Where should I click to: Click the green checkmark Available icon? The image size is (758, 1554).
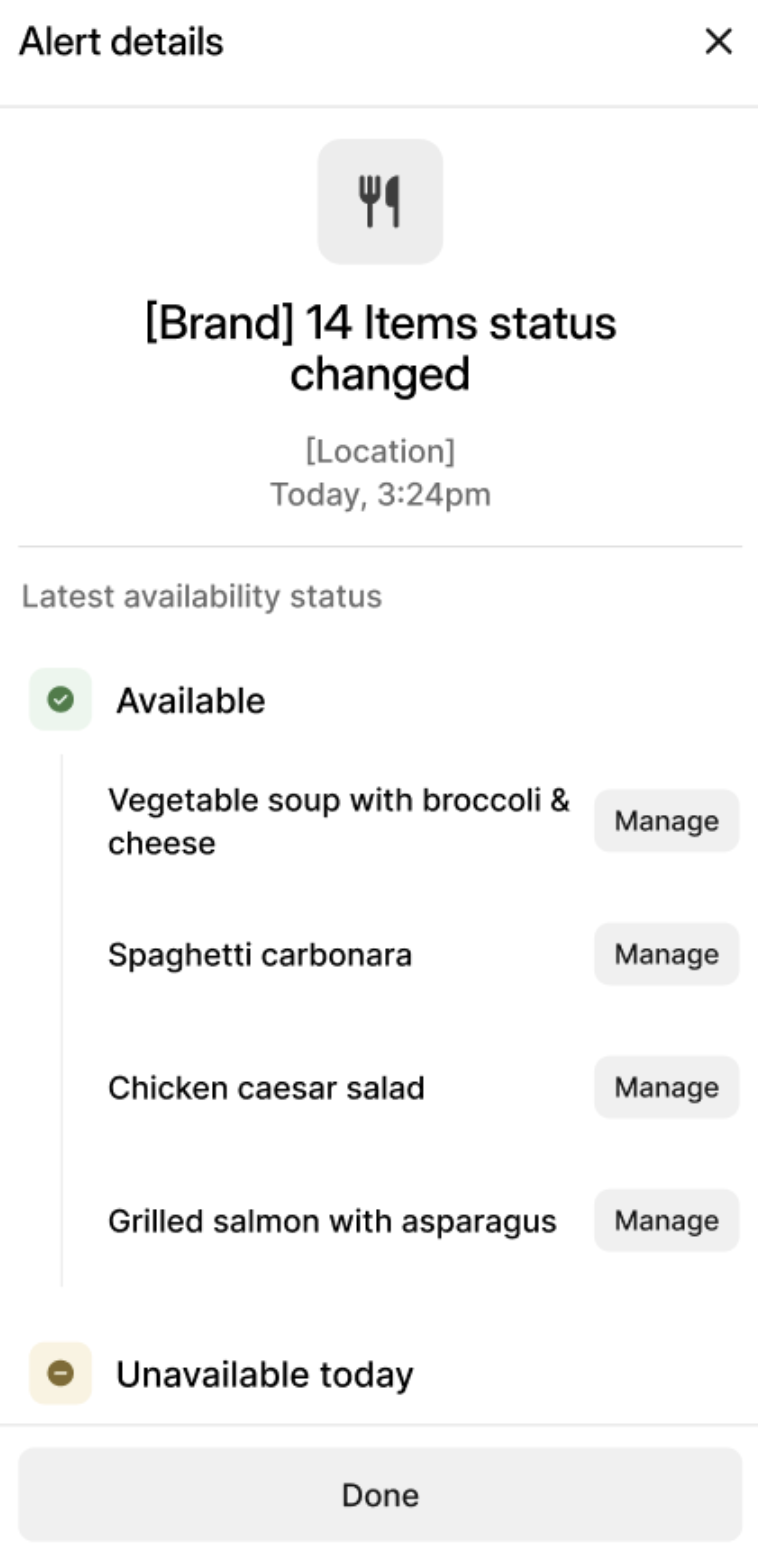(x=61, y=700)
